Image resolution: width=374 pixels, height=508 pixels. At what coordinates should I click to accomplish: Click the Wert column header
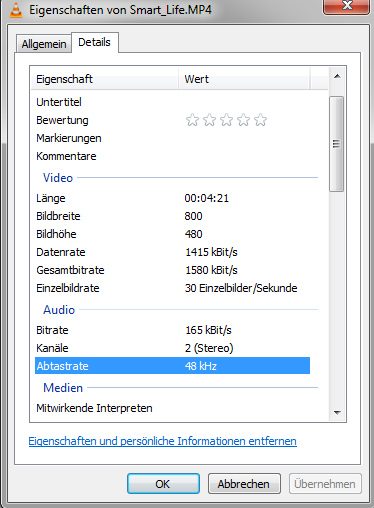244,79
